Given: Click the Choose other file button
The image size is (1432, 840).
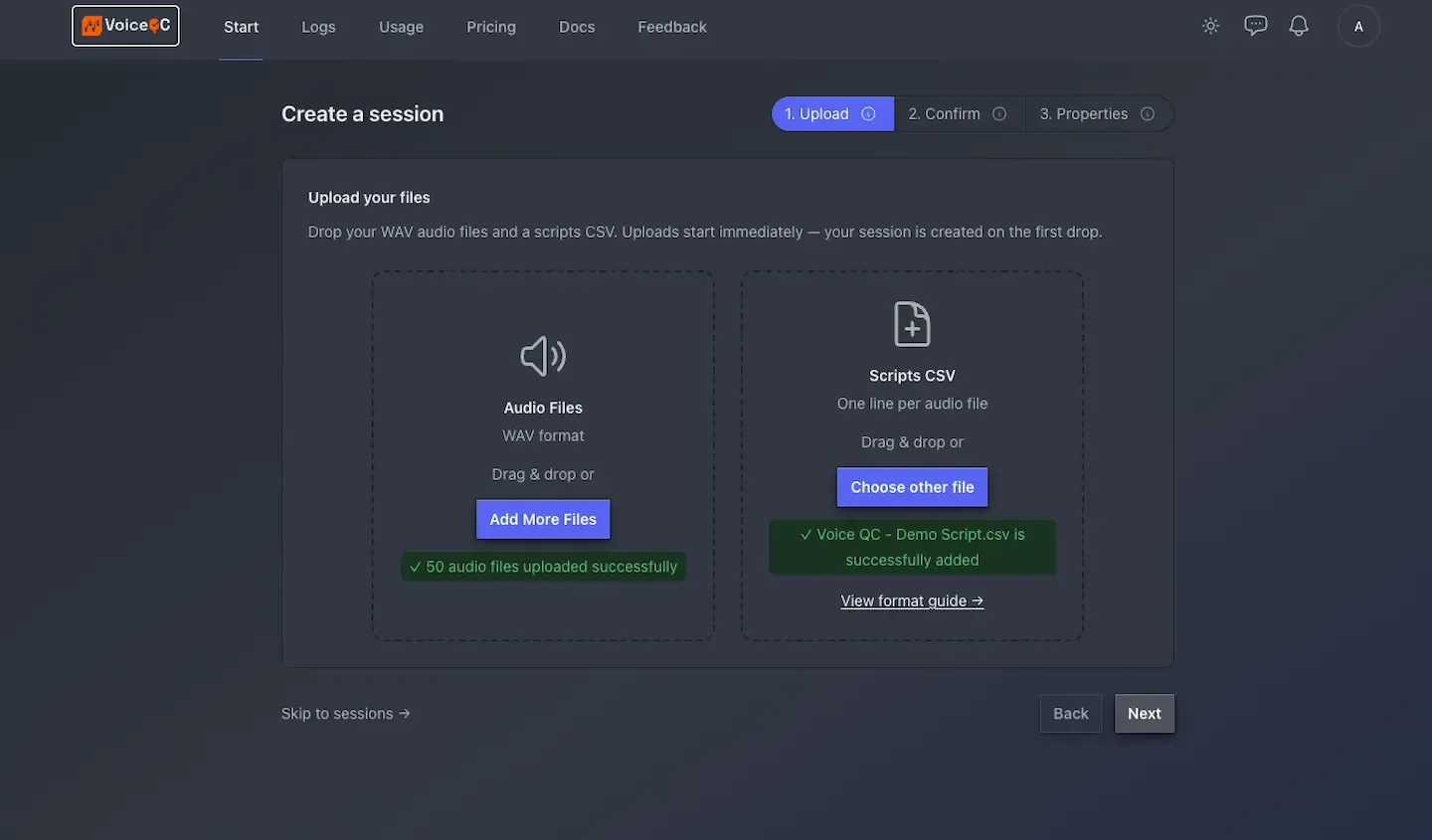Looking at the screenshot, I should pyautogui.click(x=912, y=487).
